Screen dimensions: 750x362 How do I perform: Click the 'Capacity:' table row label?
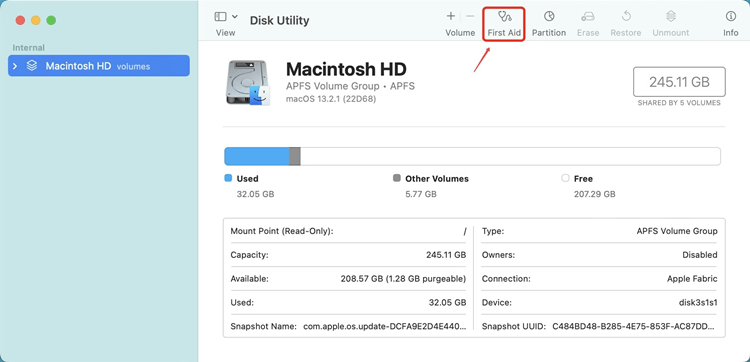pyautogui.click(x=249, y=255)
